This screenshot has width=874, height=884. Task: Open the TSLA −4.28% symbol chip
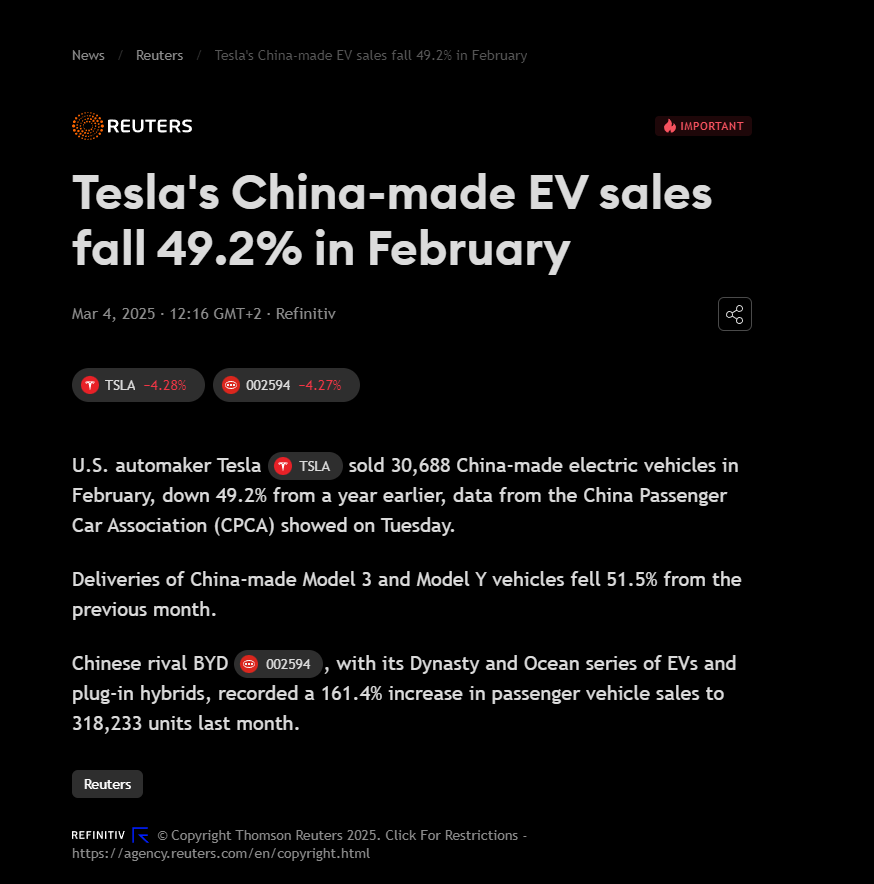[x=138, y=385]
